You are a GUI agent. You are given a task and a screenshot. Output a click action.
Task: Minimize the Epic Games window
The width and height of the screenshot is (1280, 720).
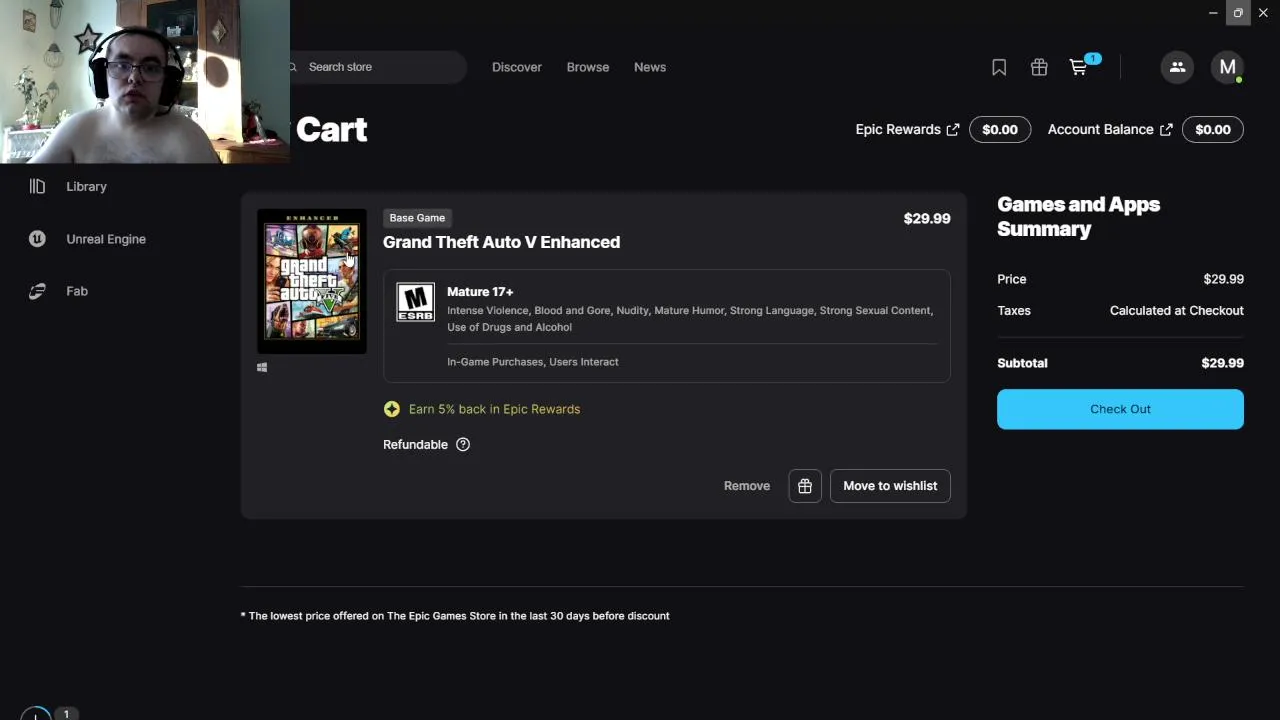click(x=1213, y=12)
